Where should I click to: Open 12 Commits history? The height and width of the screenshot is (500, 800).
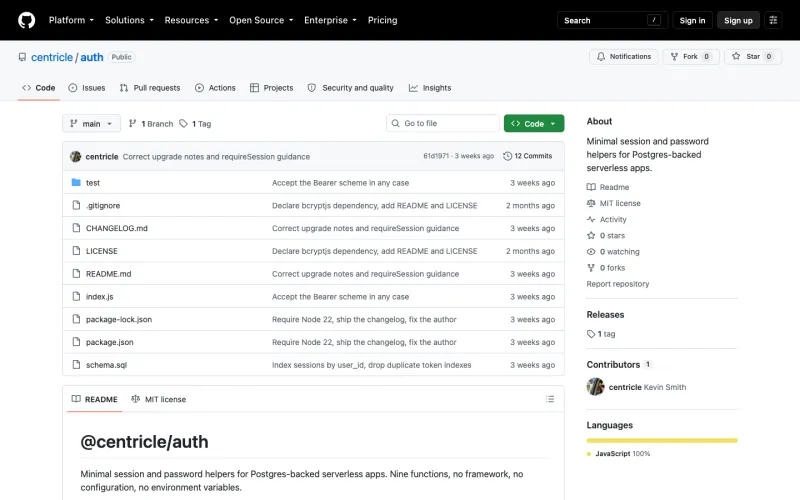click(528, 156)
